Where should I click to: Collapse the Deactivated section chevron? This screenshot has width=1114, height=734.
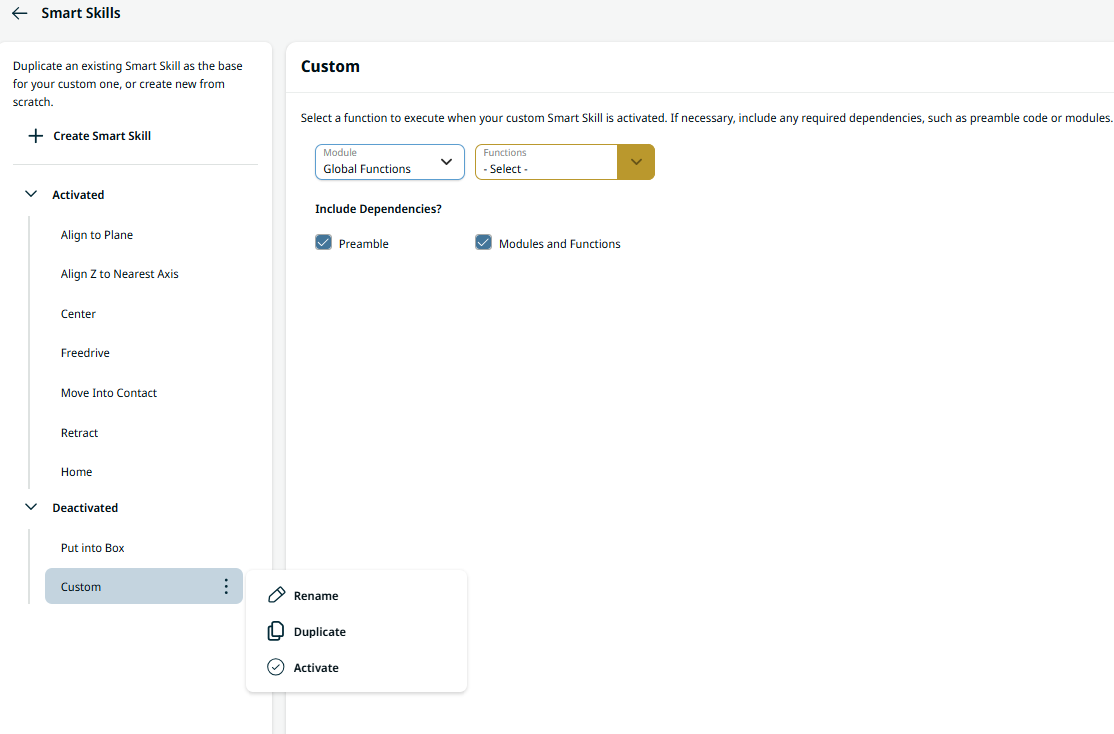[31, 508]
